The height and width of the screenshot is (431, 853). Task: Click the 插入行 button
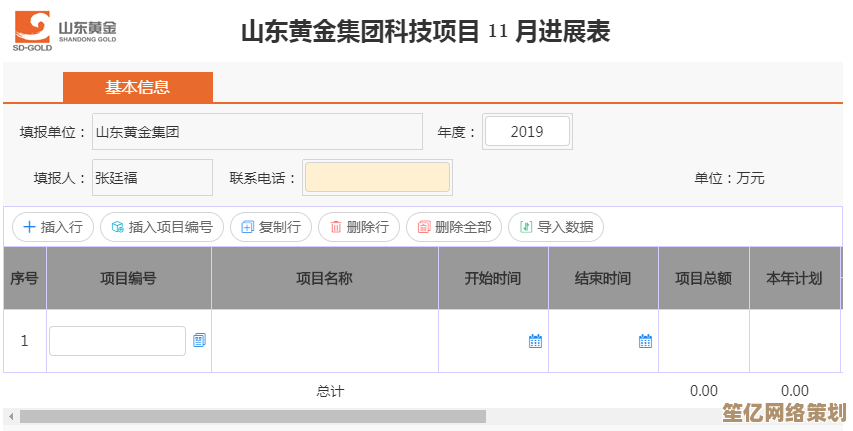[53, 227]
